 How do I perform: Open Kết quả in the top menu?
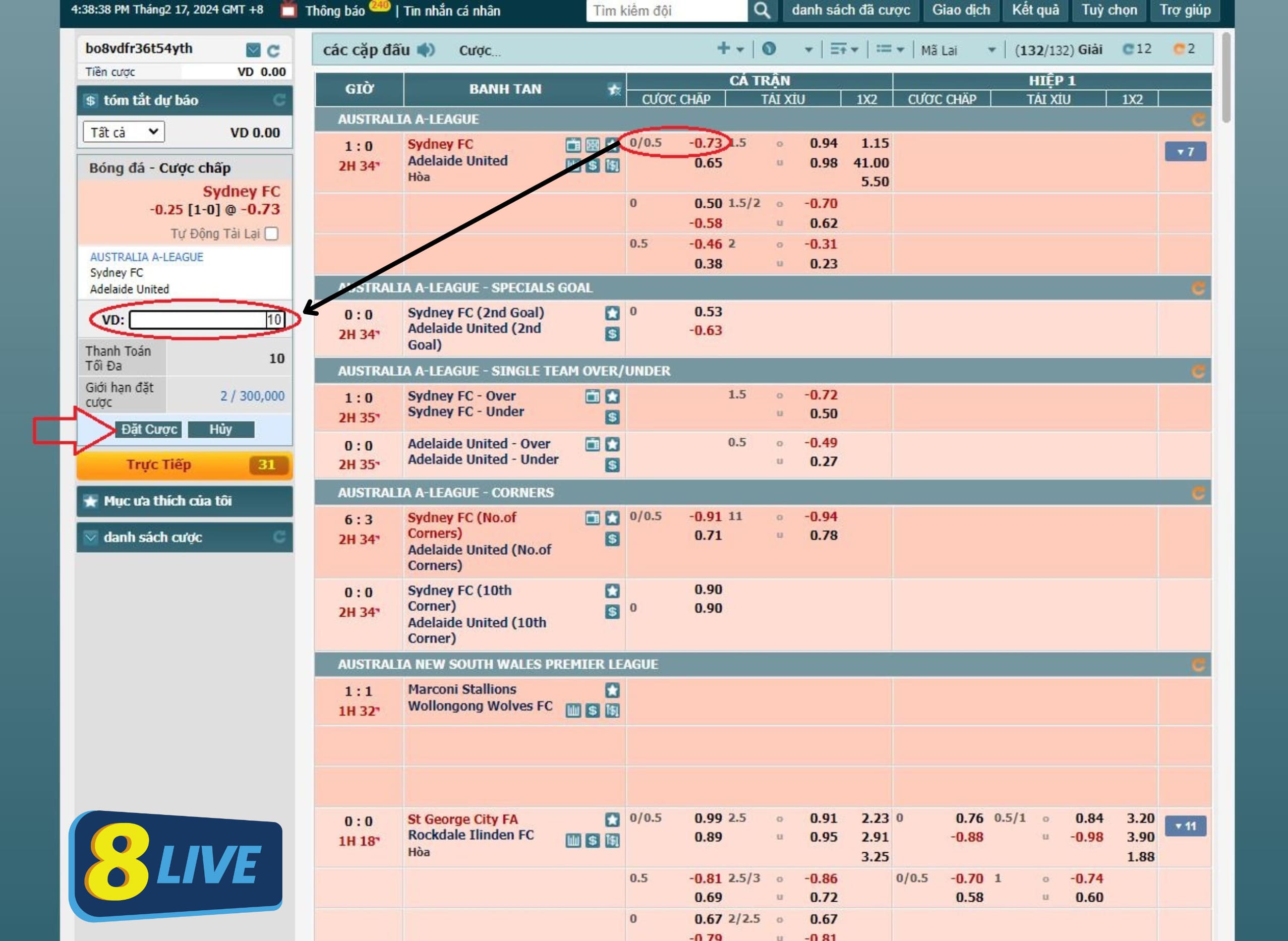click(1035, 10)
